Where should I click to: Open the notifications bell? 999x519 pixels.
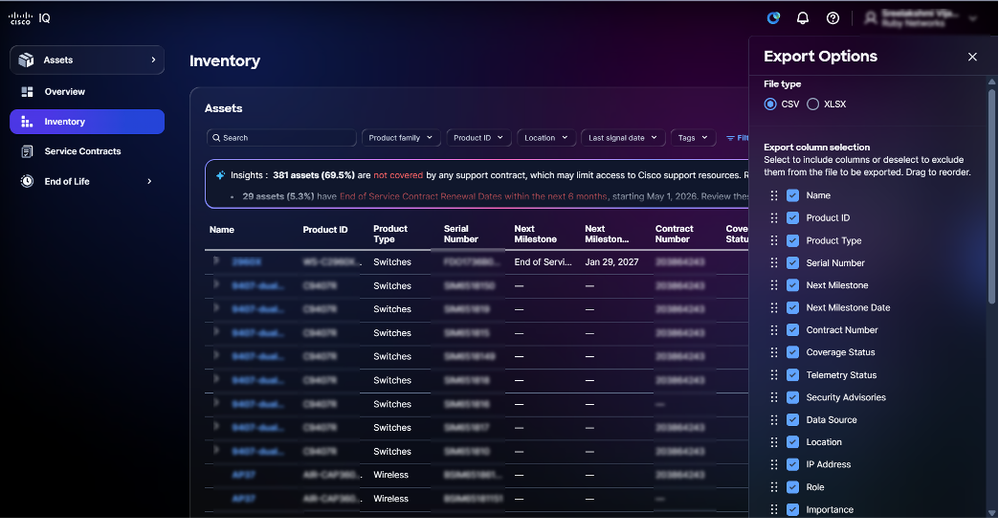(x=803, y=18)
